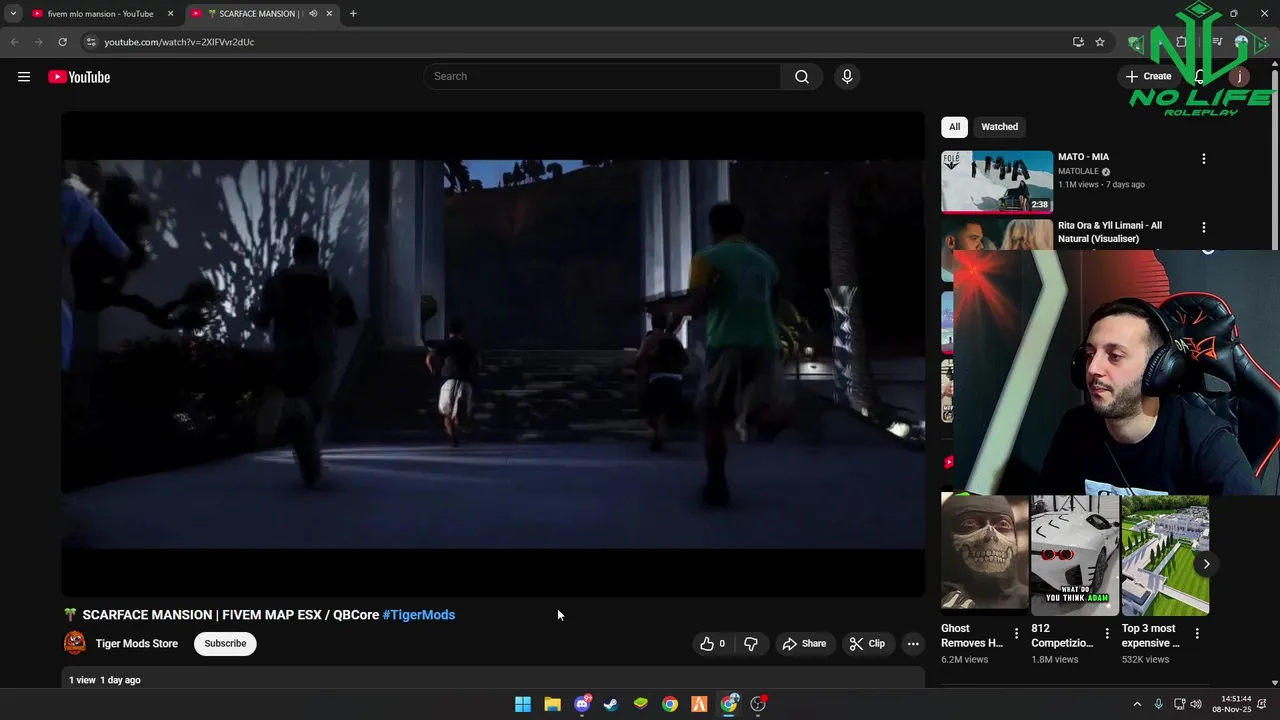Viewport: 1280px width, 720px height.
Task: Open options for MATO - MIA video
Action: click(x=1203, y=159)
